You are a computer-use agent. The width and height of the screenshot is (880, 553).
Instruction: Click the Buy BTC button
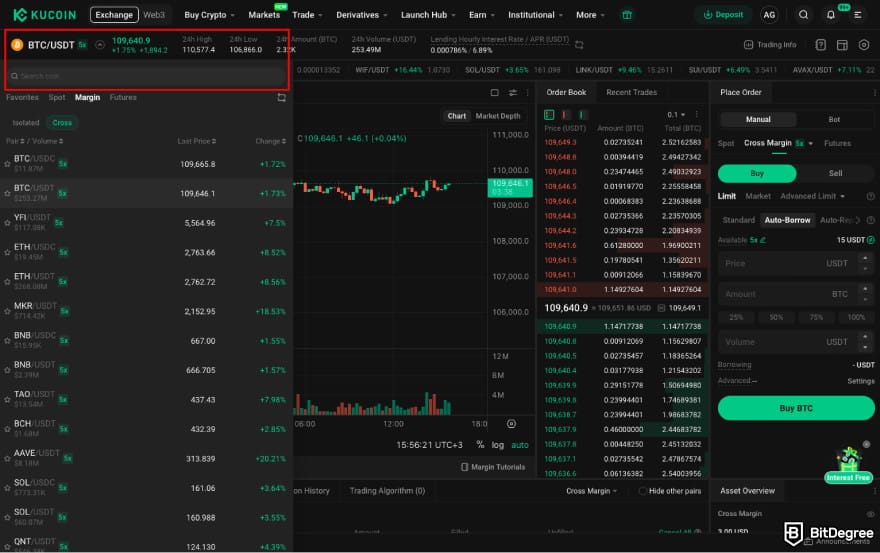pyautogui.click(x=796, y=408)
